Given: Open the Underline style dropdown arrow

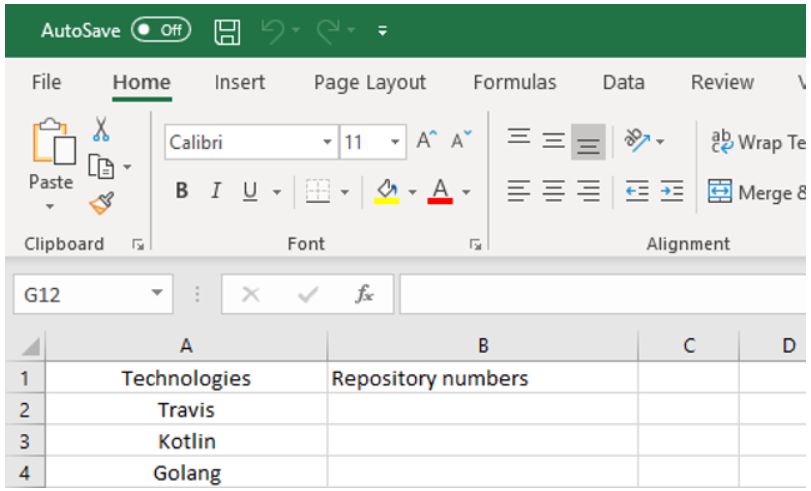Looking at the screenshot, I should (277, 192).
